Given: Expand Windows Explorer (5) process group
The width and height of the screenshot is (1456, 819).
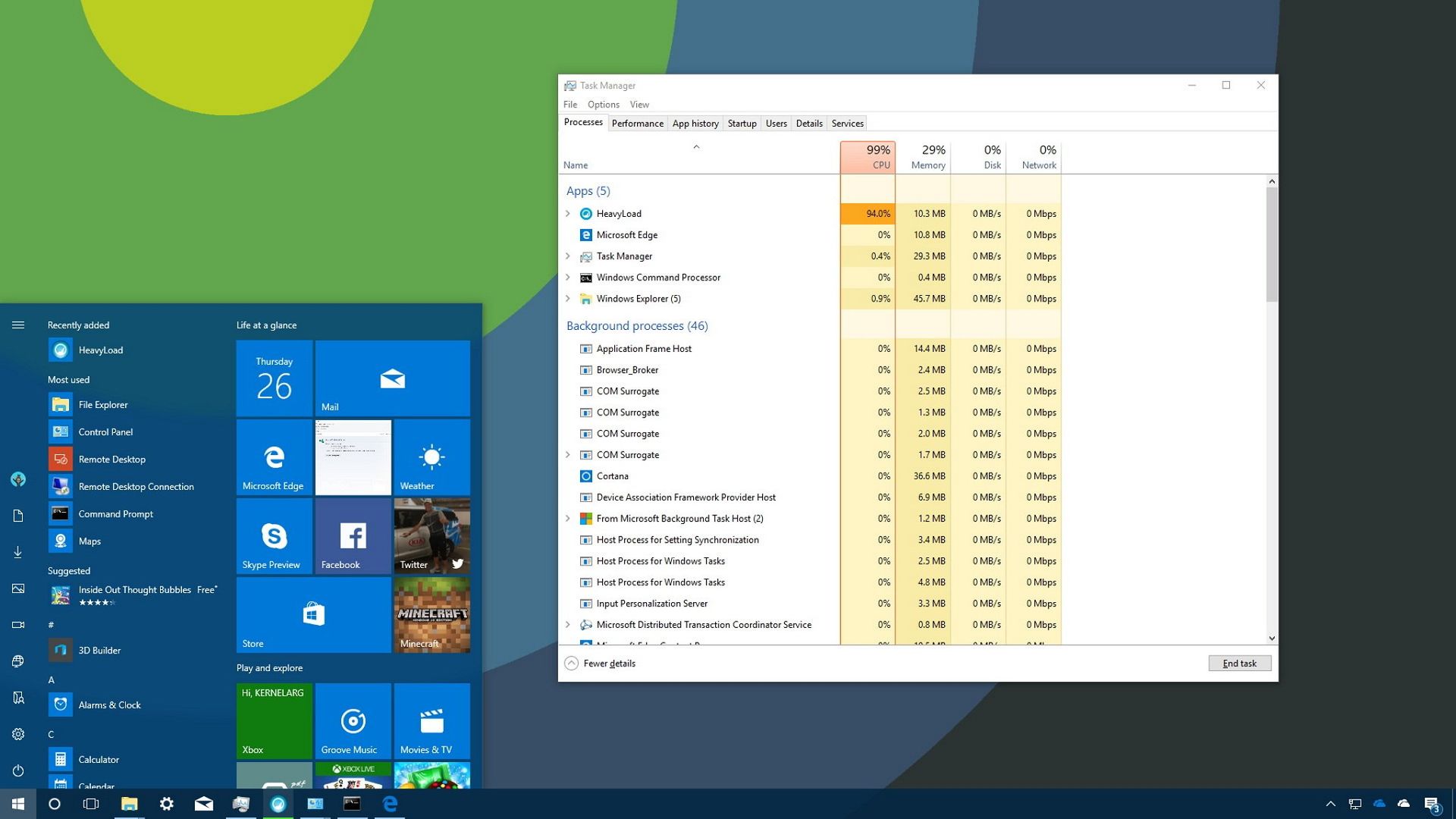Looking at the screenshot, I should (x=569, y=299).
